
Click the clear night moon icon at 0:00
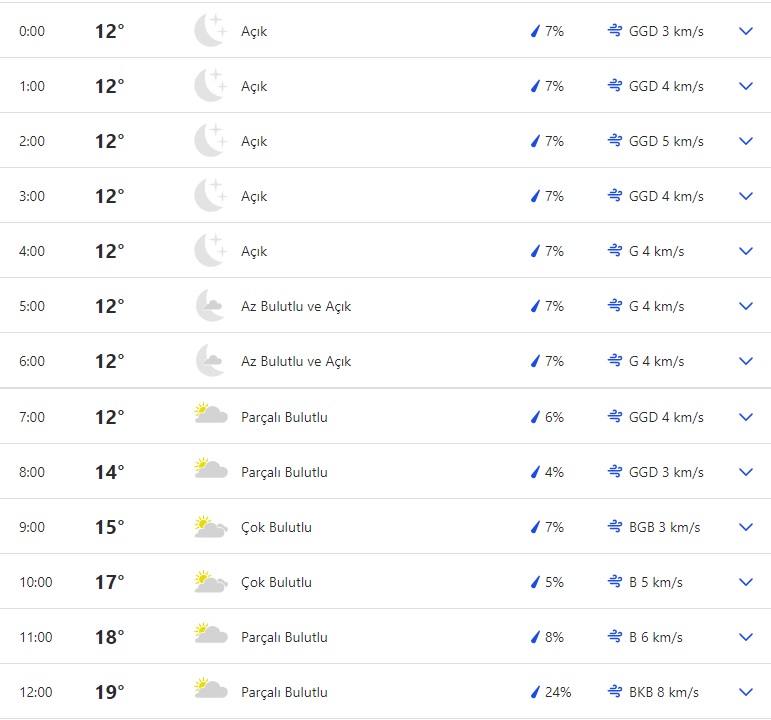(210, 31)
